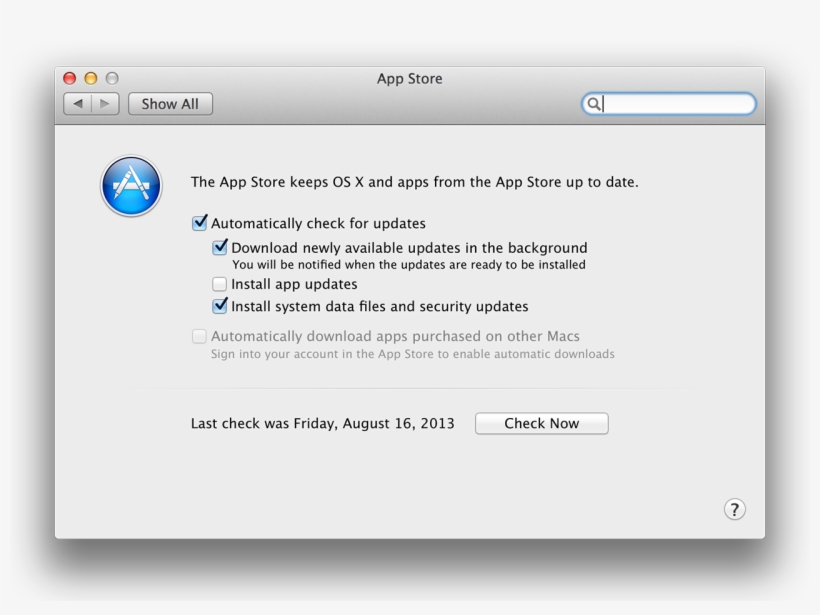
Task: Click the disabled "Automatically download apps" checkbox
Action: pyautogui.click(x=200, y=336)
